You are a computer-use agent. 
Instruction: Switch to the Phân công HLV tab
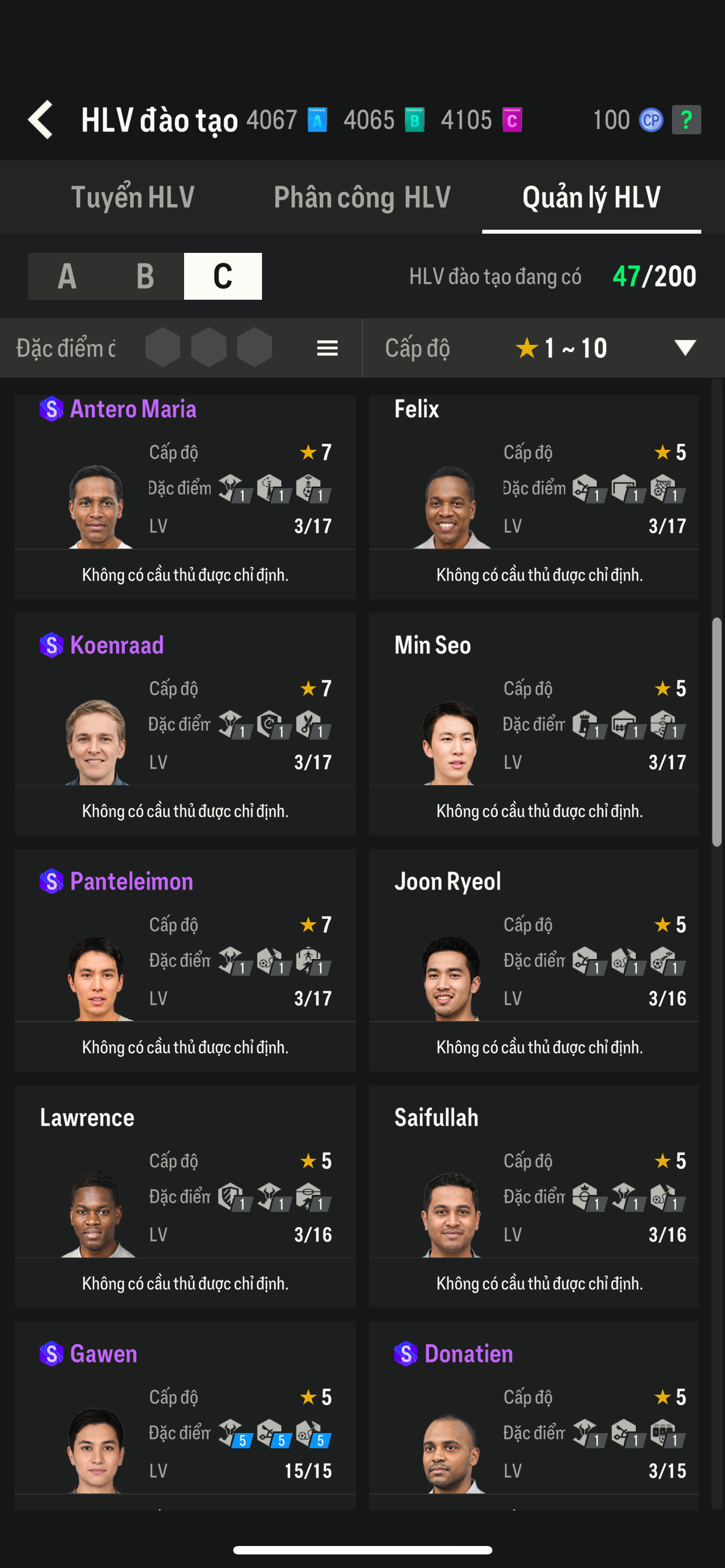[x=362, y=197]
